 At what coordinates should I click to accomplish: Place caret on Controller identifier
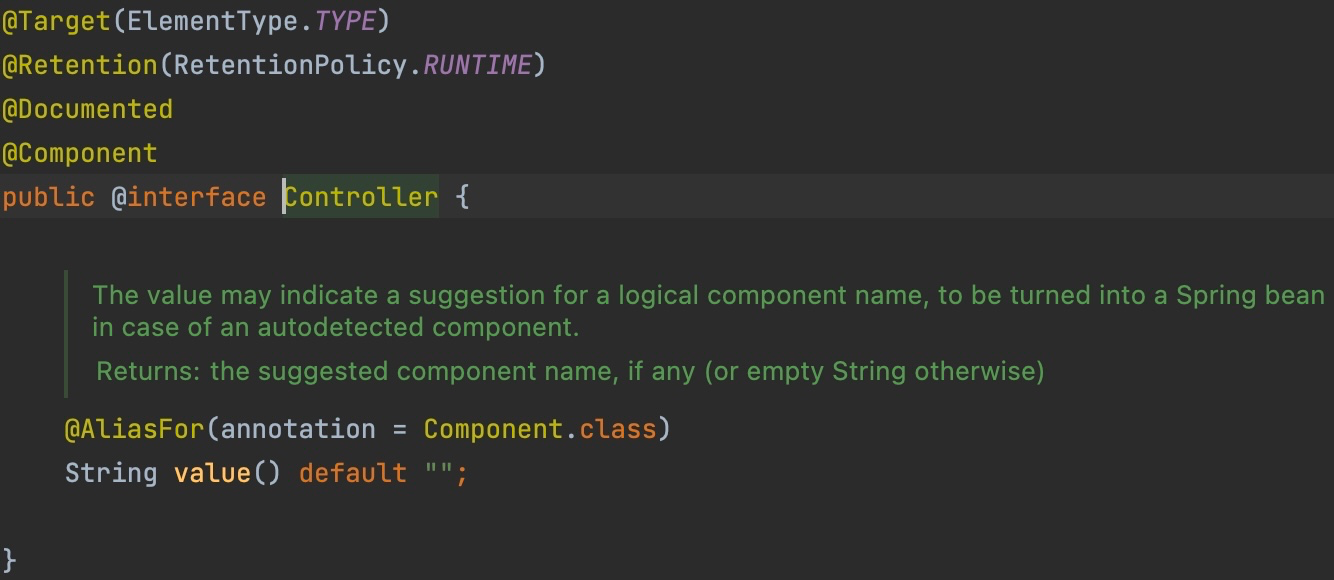click(361, 197)
